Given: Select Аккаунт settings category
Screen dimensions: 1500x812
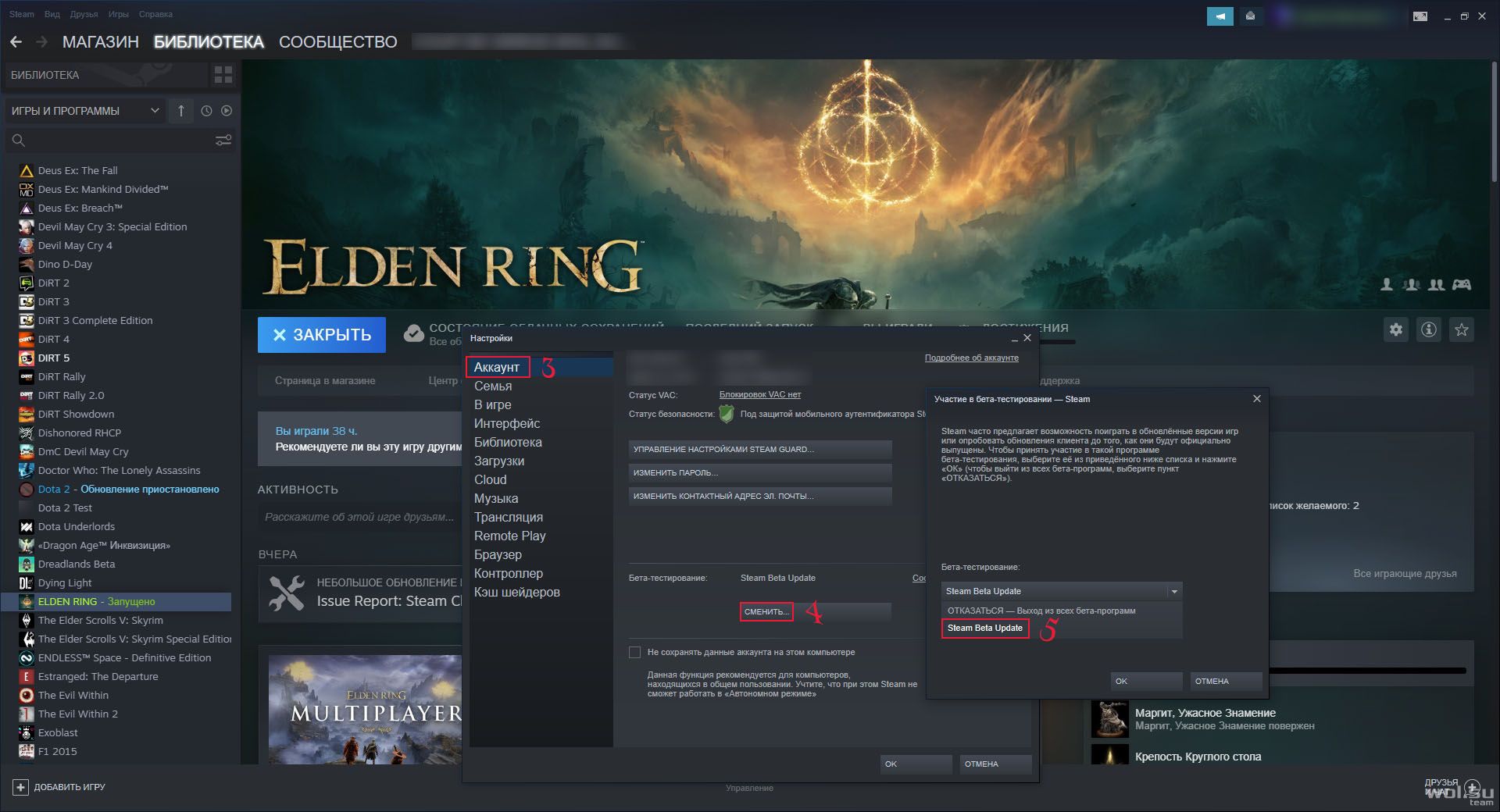Looking at the screenshot, I should pos(497,367).
